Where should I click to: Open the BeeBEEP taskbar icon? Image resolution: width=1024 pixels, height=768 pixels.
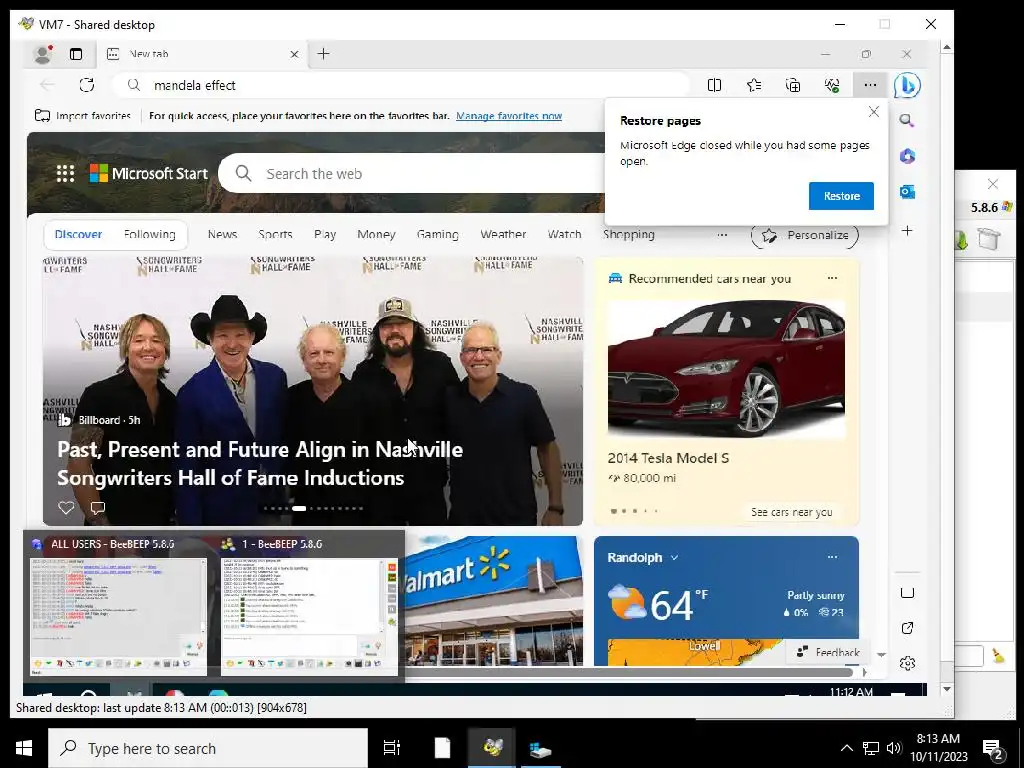pos(492,748)
